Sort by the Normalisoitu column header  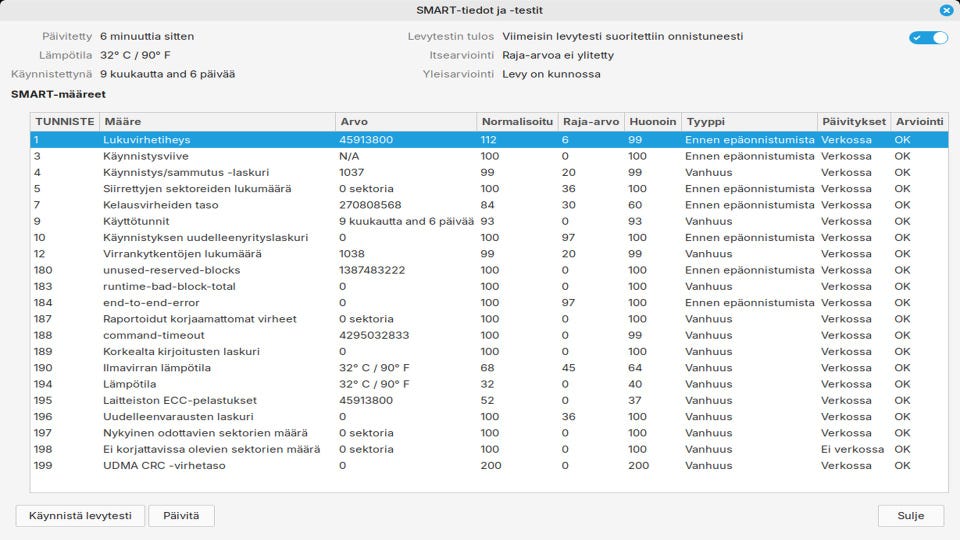(x=517, y=121)
